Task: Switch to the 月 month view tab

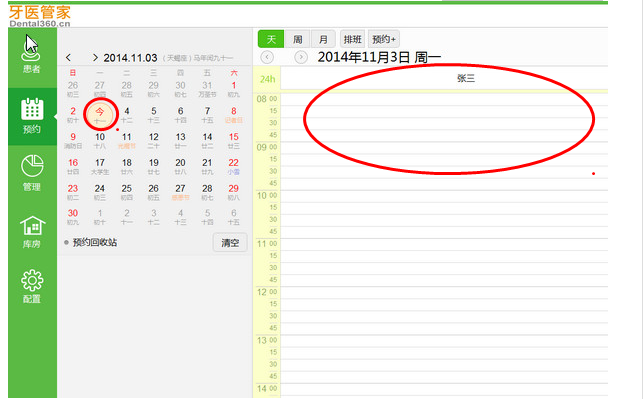Action: point(323,39)
